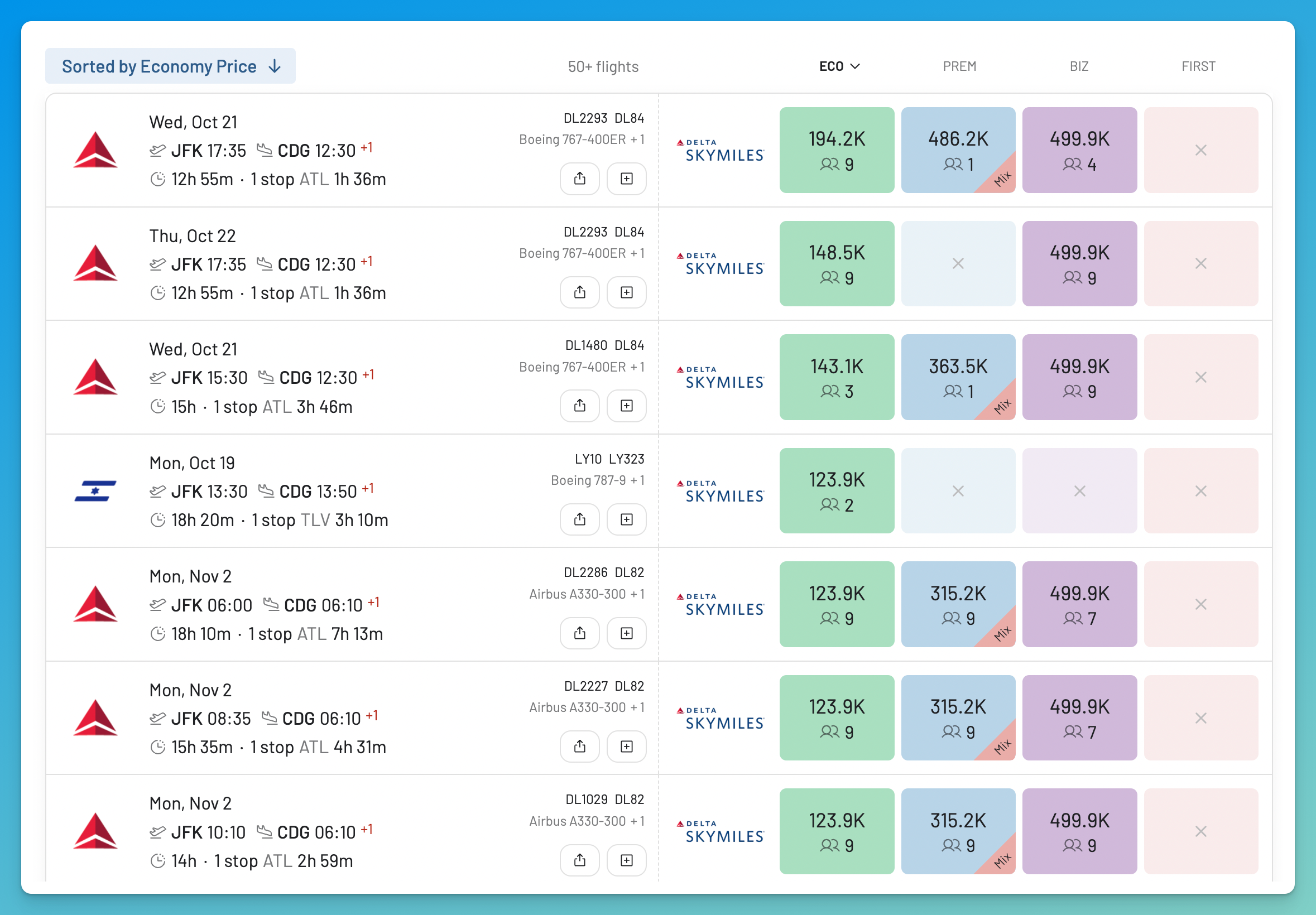Click unavailable first class cell on LY10 row
Viewport: 1316px width, 915px height.
(x=1201, y=491)
